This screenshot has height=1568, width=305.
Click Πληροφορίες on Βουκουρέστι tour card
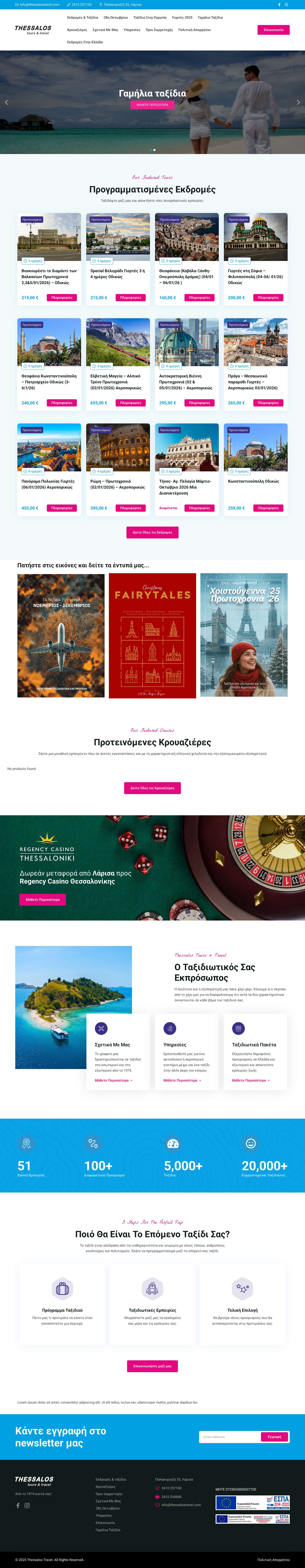62,298
